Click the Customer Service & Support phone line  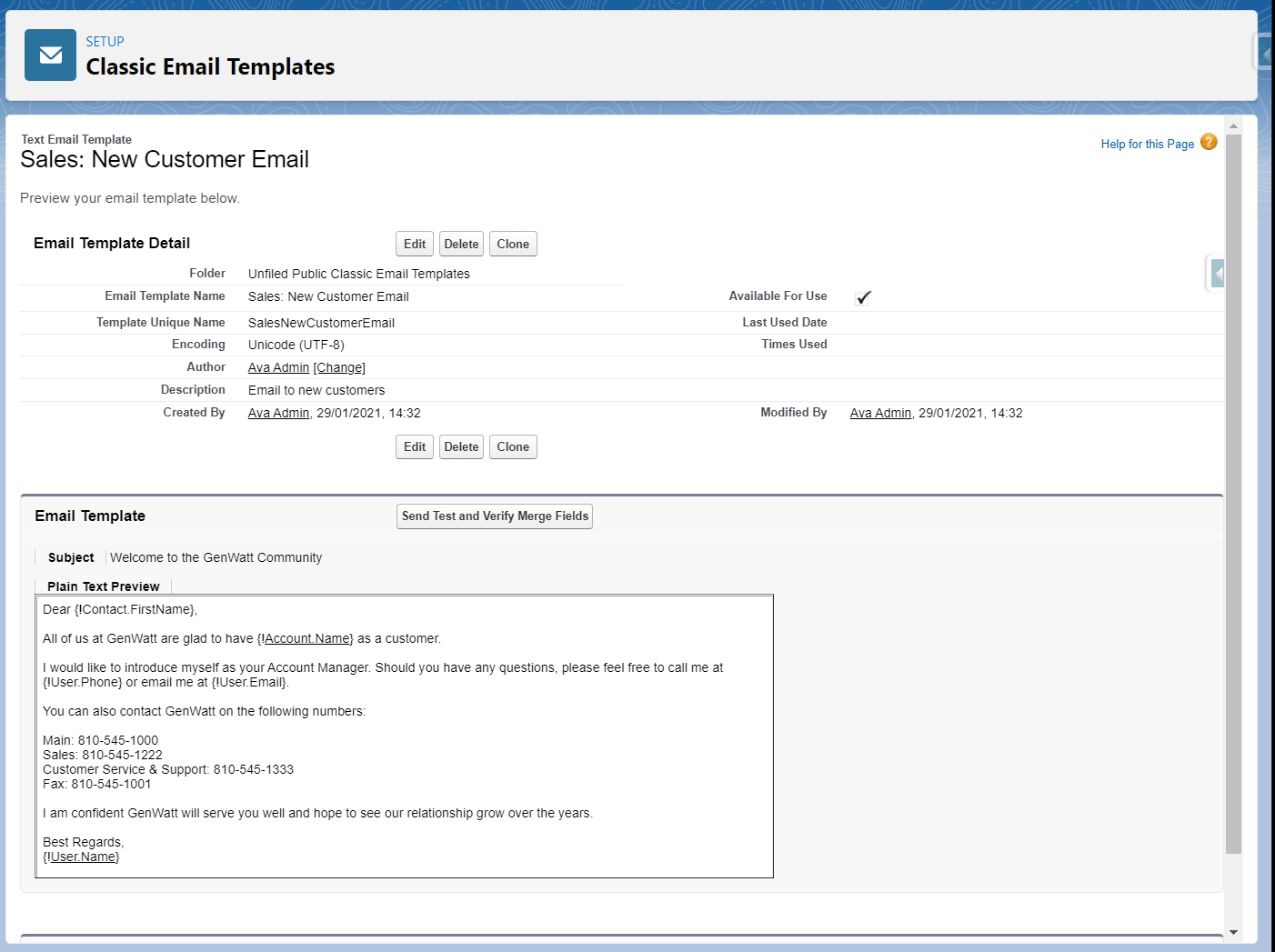168,769
